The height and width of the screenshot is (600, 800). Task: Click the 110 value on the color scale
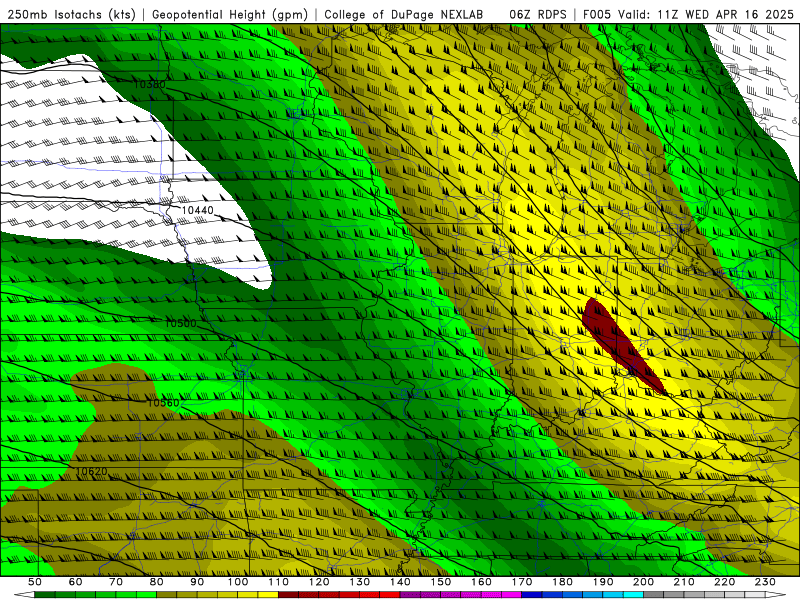[x=279, y=582]
